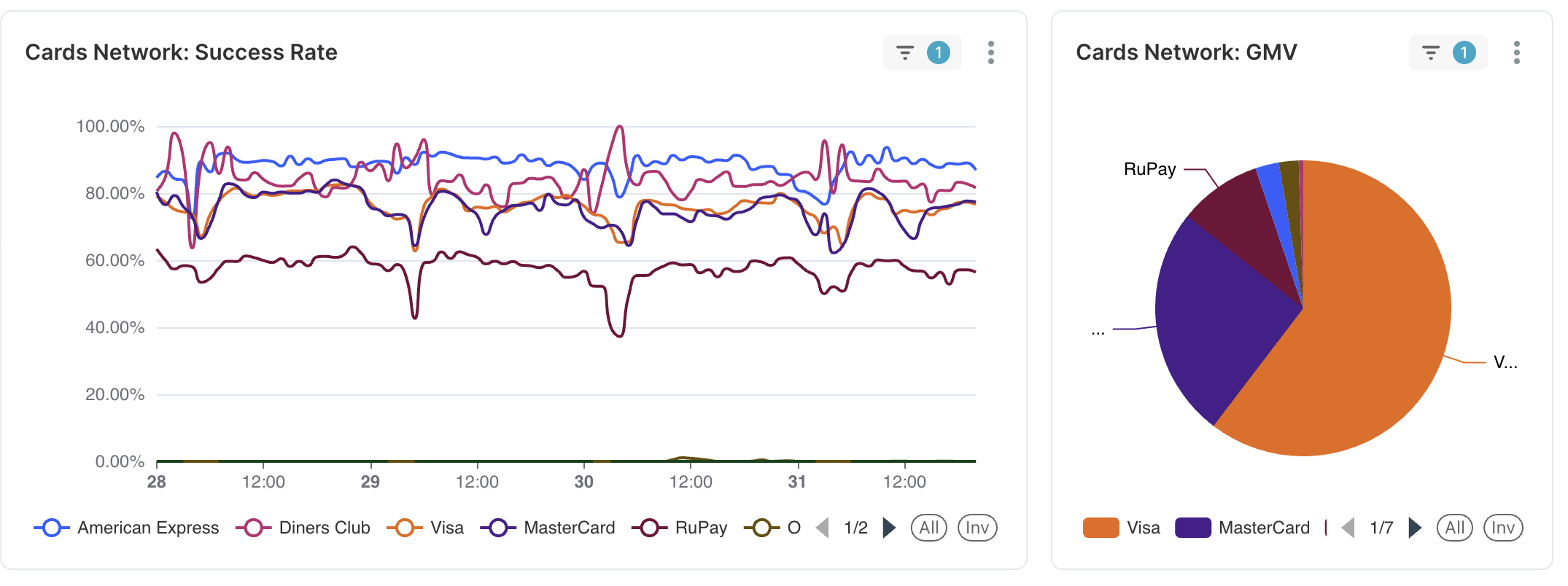Click filter count badge on Success Rate chart
1568x586 pixels.
coord(939,52)
